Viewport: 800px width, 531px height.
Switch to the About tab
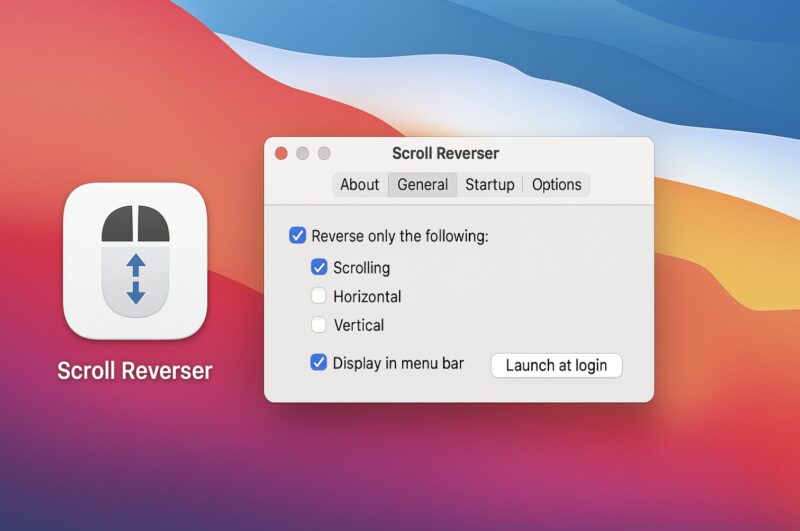[359, 185]
